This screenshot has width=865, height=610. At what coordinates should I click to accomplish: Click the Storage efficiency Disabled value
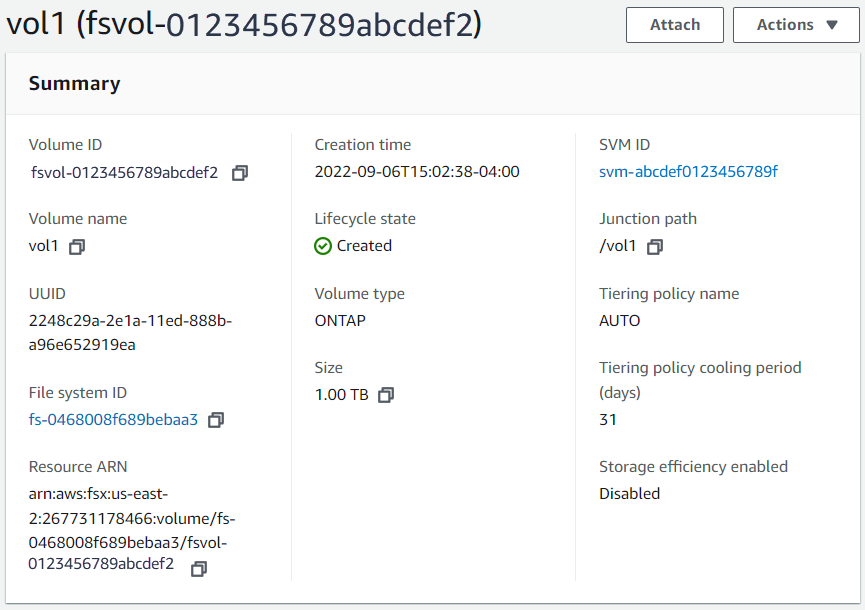(x=630, y=493)
